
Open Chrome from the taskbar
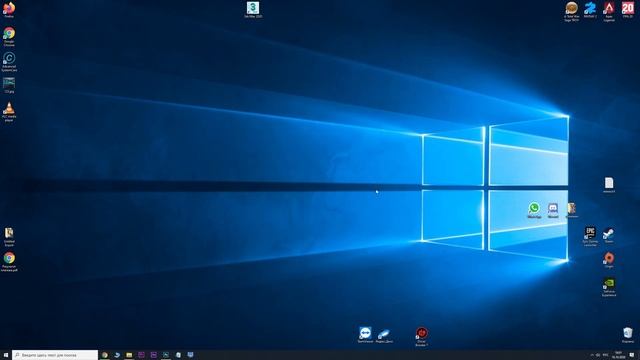(x=105, y=355)
